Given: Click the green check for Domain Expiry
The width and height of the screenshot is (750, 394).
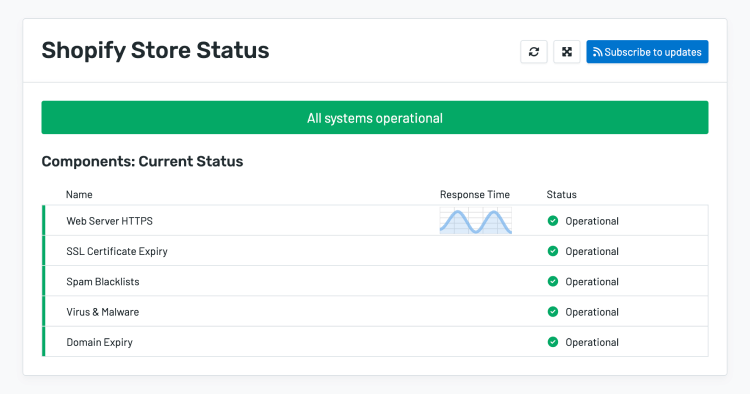Looking at the screenshot, I should pos(553,342).
